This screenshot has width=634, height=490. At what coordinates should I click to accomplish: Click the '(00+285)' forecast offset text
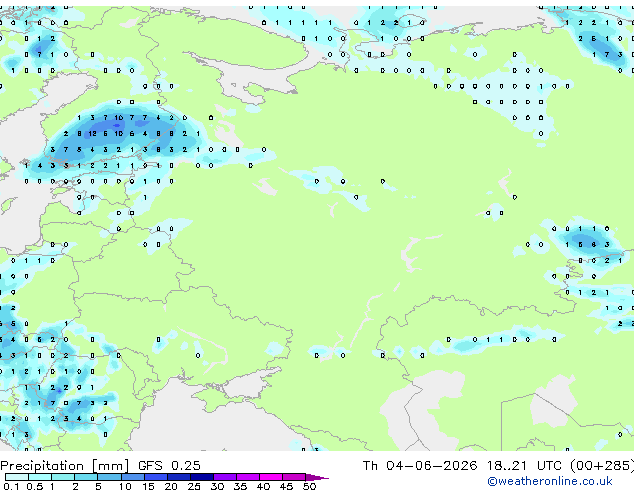[x=602, y=466]
